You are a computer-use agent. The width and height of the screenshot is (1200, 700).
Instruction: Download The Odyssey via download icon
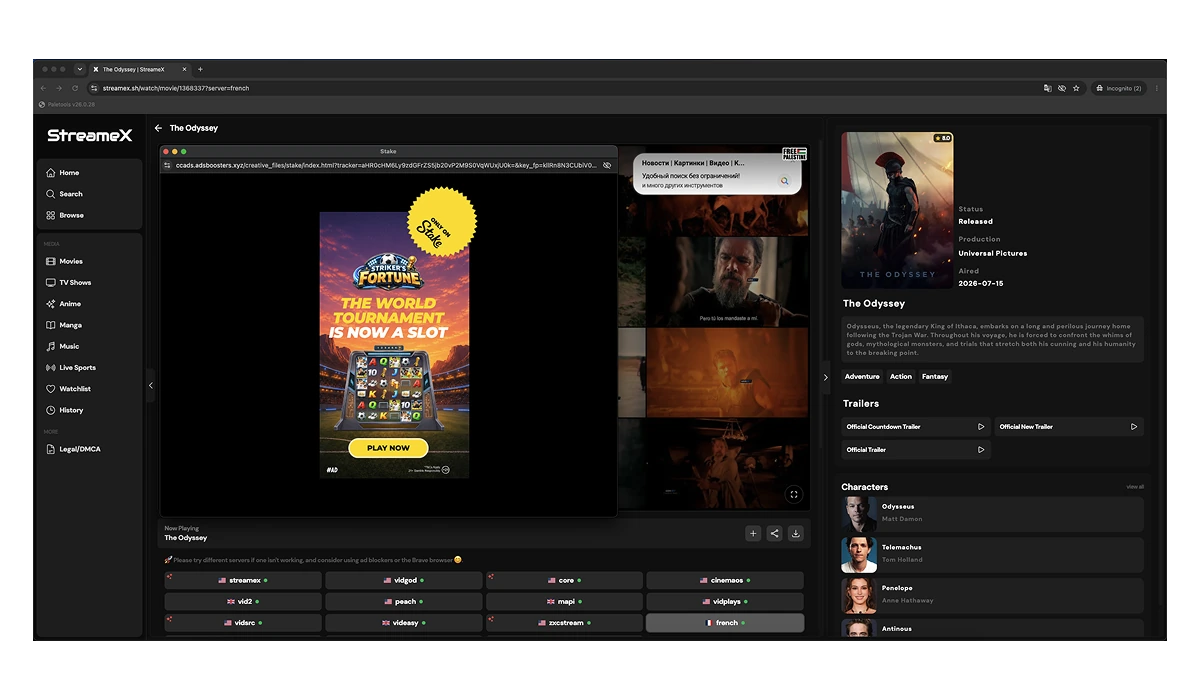pos(796,534)
